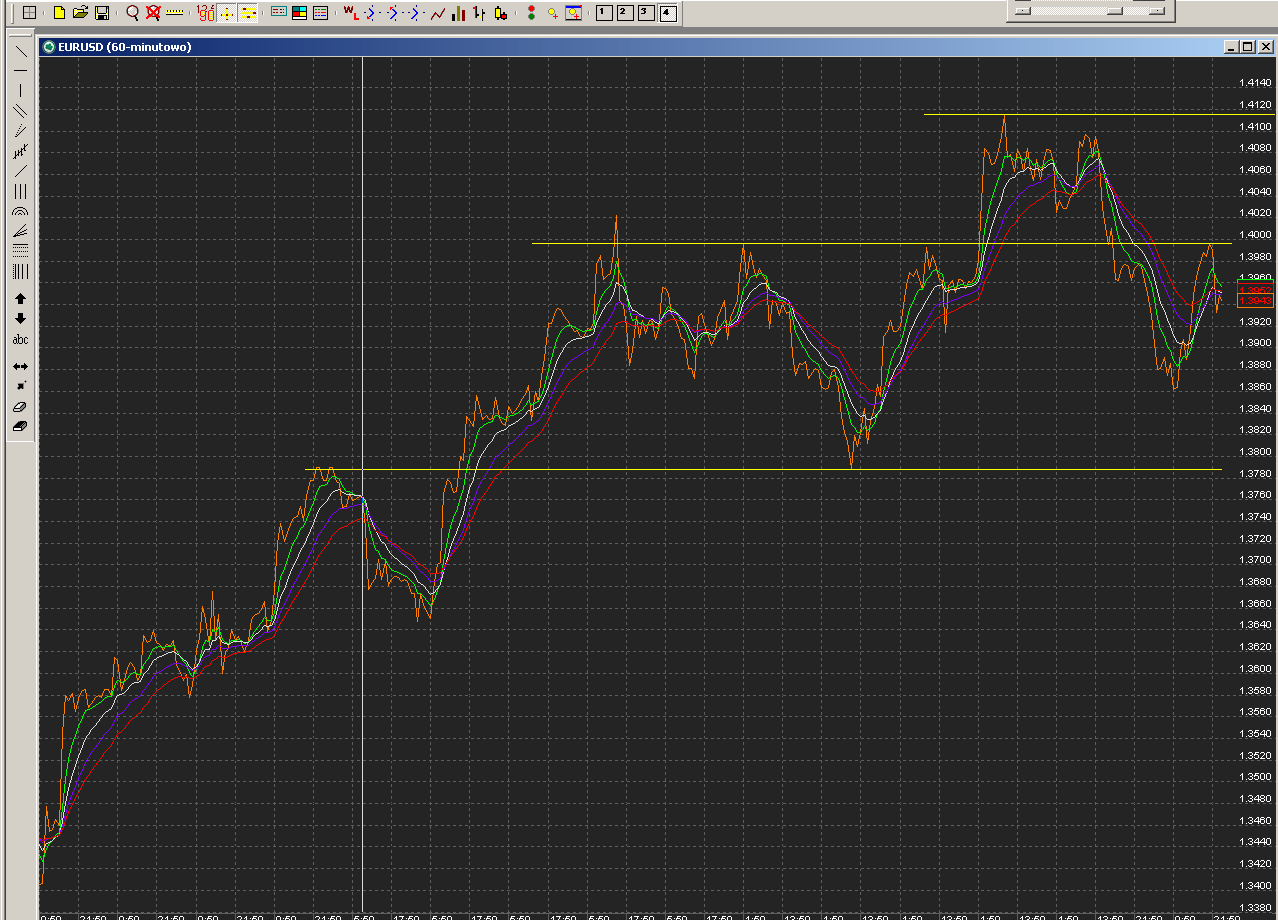Click the red WL watchlist icon
The image size is (1278, 920).
351,13
